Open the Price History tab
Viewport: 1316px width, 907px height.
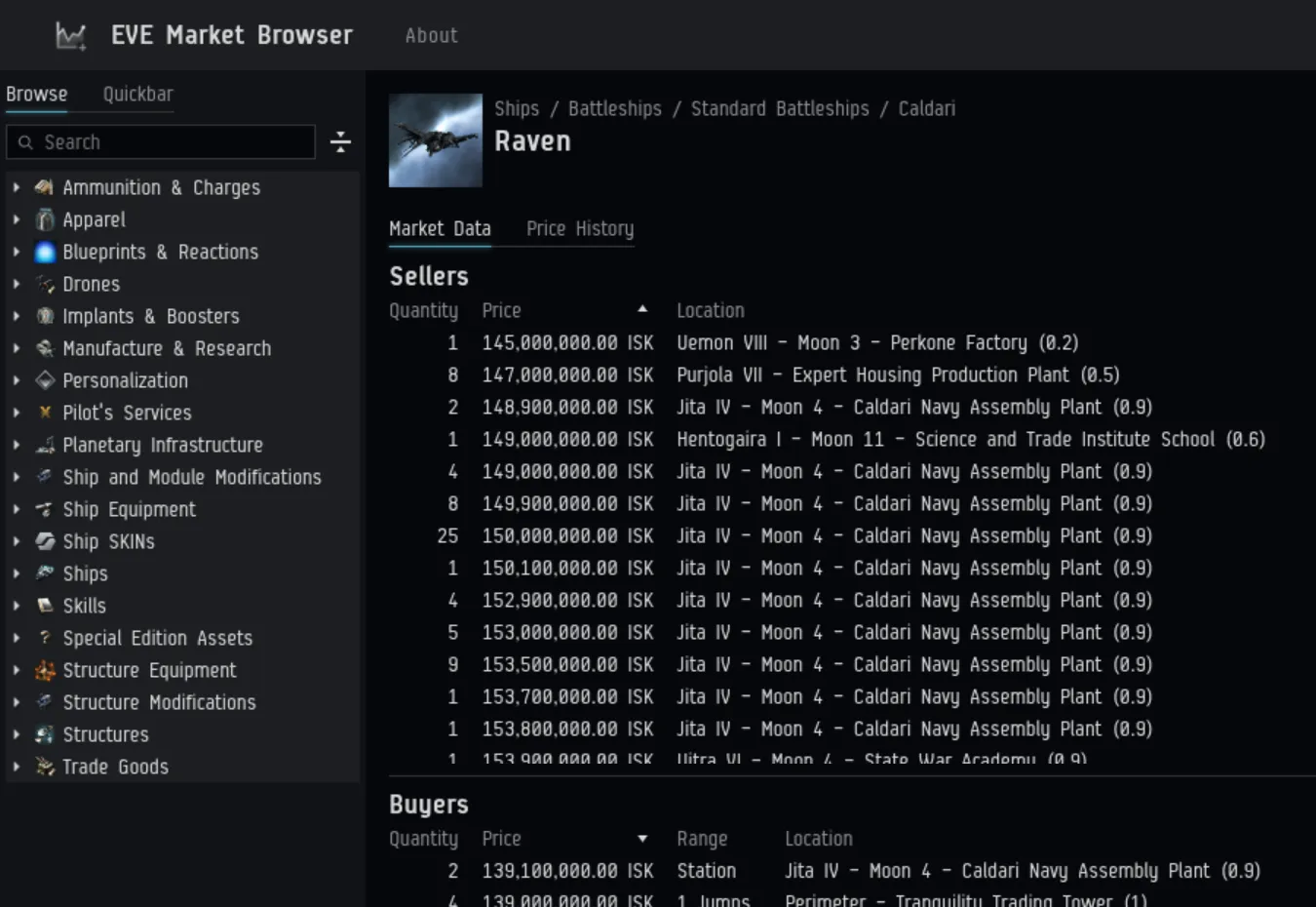580,229
